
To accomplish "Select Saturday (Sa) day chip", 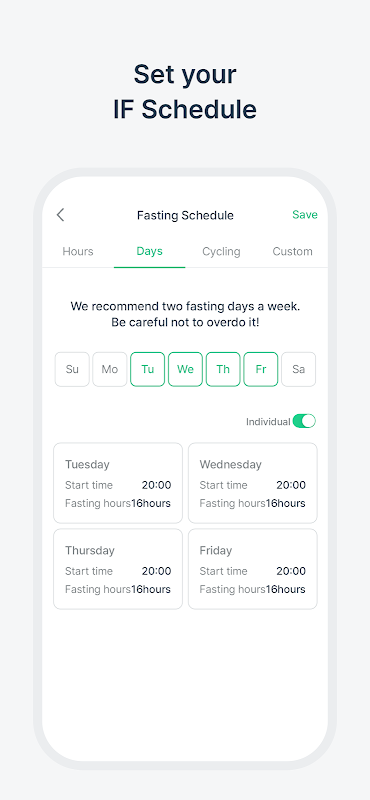I will (299, 369).
